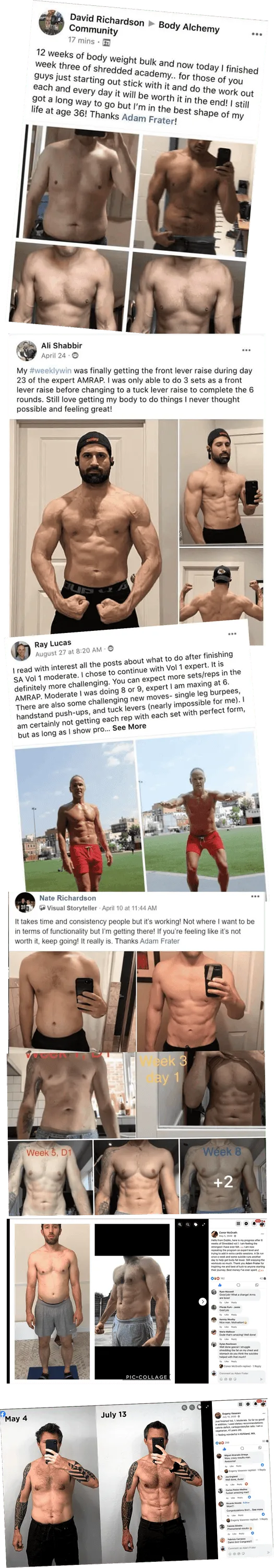The image size is (274, 1568).
Task: Click fullscreen expand icon in Evgeny photo viewer
Action: pos(207,1406)
